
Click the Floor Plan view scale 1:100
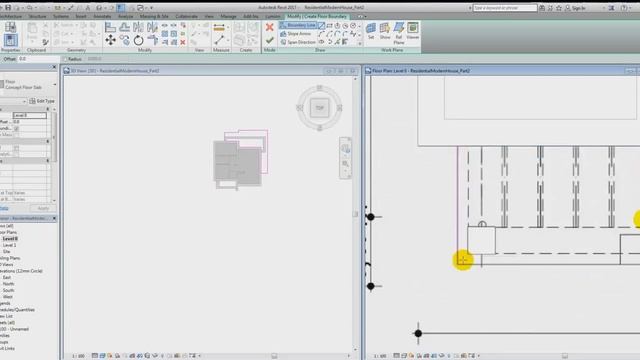tap(380, 356)
